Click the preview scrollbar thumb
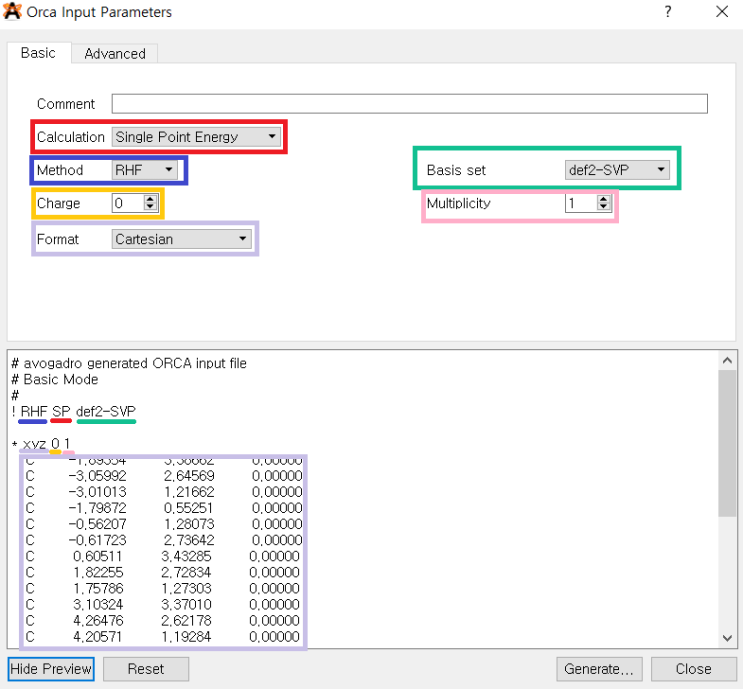 click(727, 444)
